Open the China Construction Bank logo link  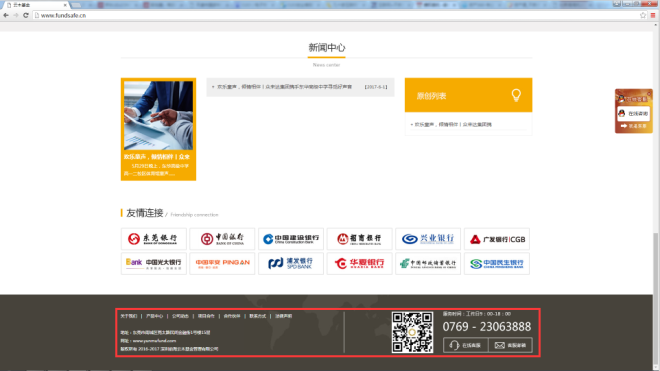click(291, 239)
